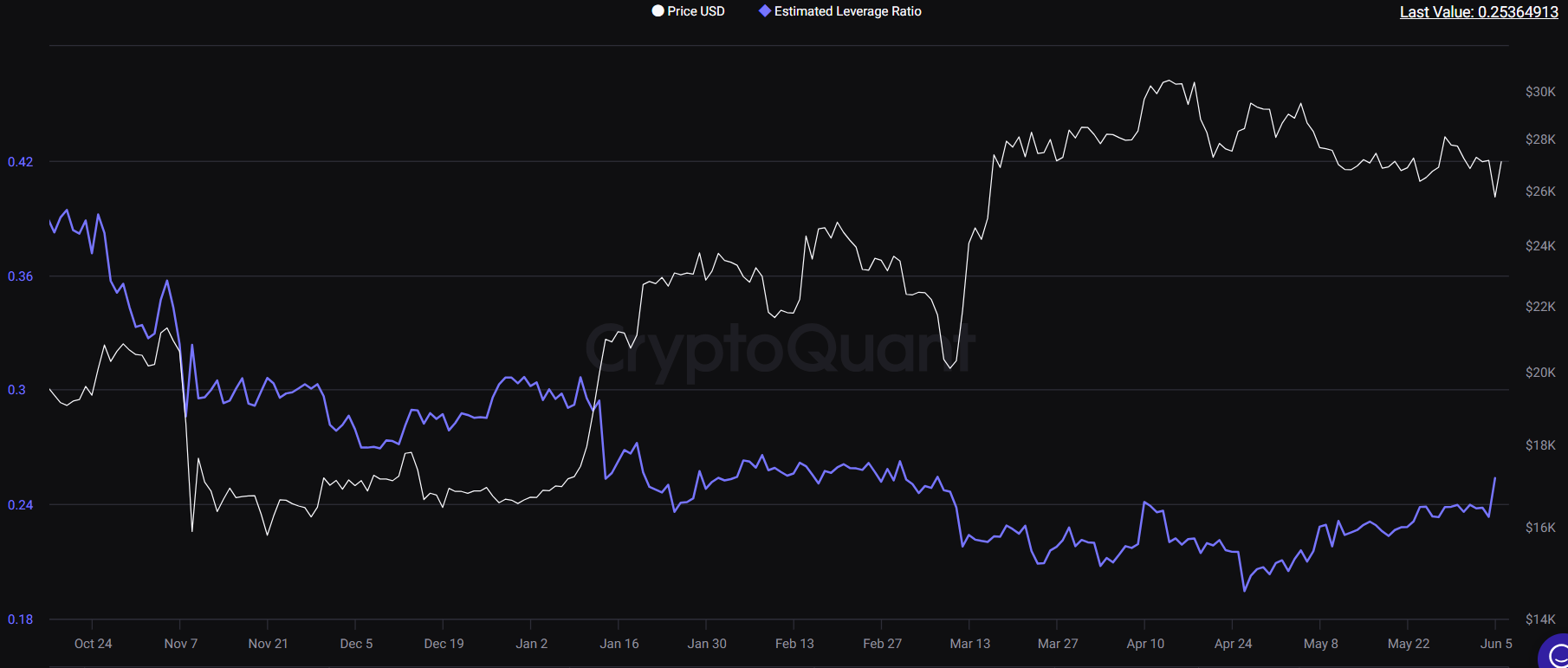This screenshot has width=1568, height=668.
Task: Toggle the Estimated Leverage Ratio legend series
Action: (x=839, y=11)
